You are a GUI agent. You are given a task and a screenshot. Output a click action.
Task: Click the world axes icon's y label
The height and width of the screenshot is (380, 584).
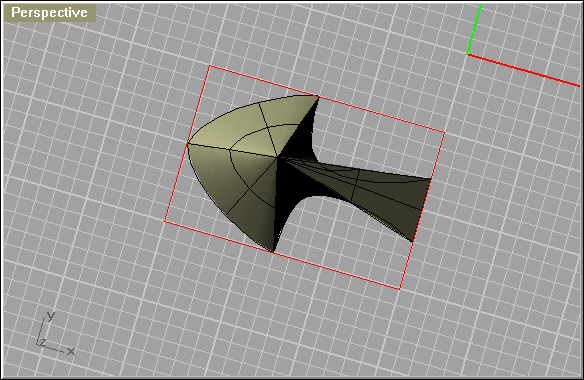coord(51,316)
